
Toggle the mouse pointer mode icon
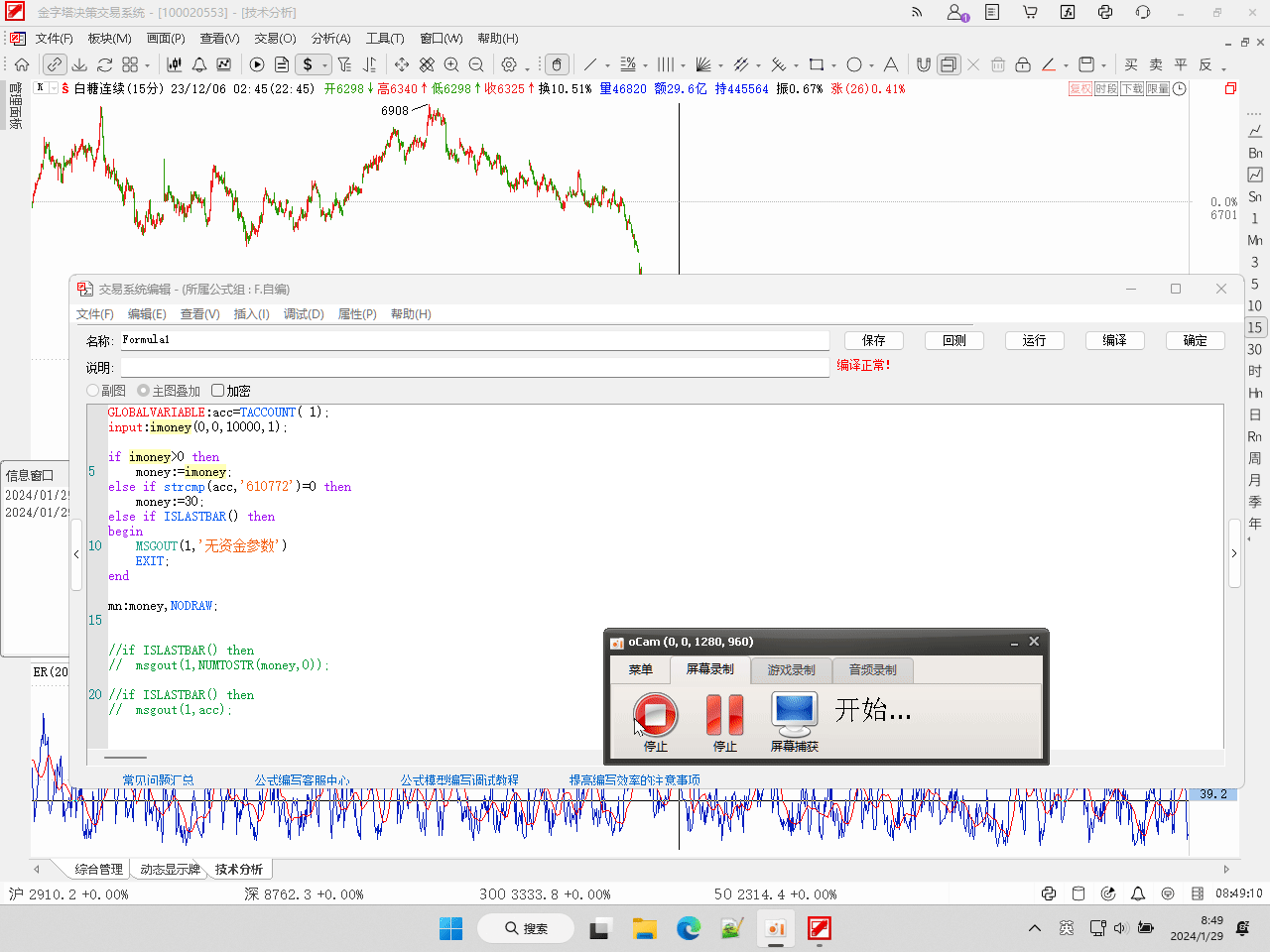tap(558, 64)
